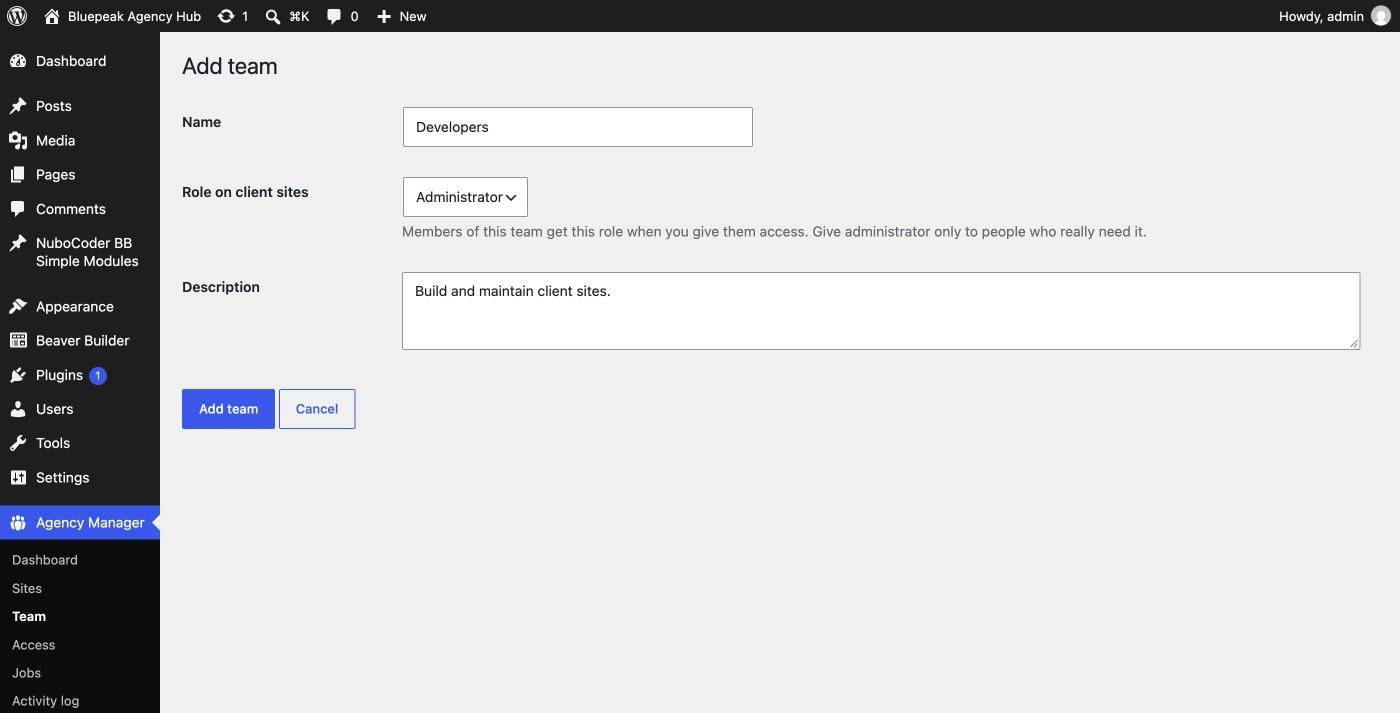The image size is (1400, 713).
Task: Visit the Bluepeak Agency Hub site link
Action: tap(134, 16)
